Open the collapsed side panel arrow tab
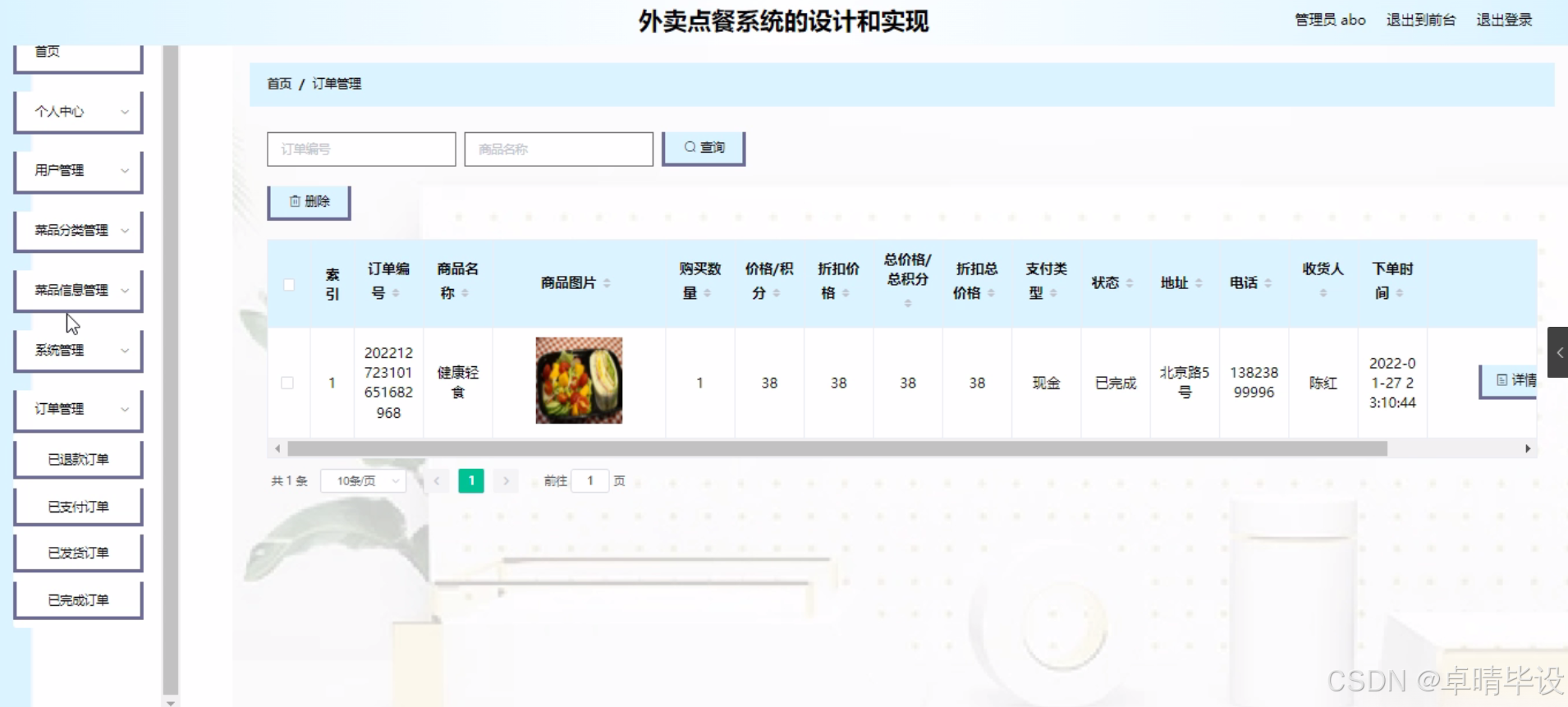Screen dimensions: 1568x707 (x=1558, y=352)
